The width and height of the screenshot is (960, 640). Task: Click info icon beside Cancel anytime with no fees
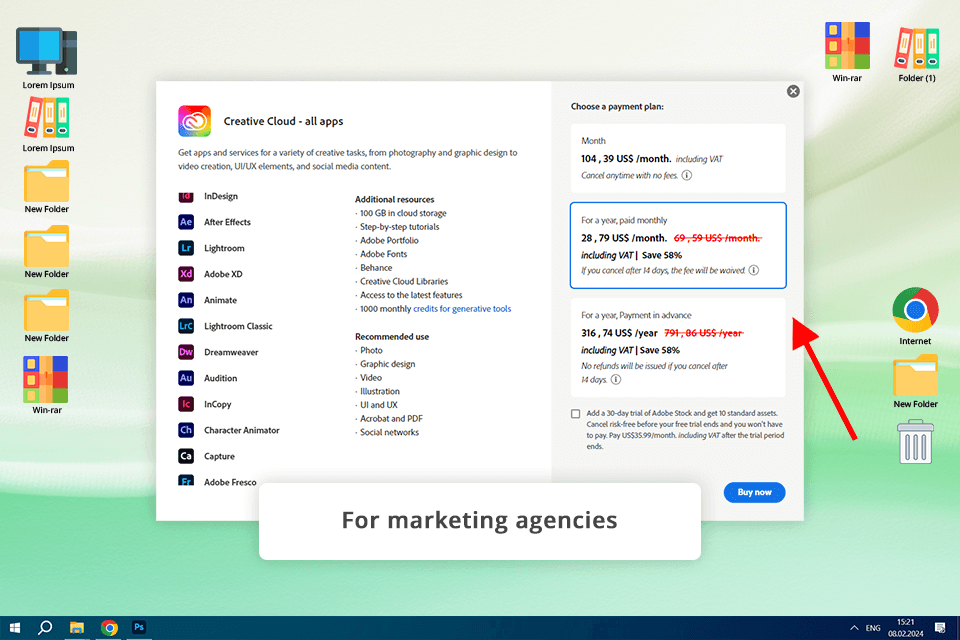[x=687, y=175]
